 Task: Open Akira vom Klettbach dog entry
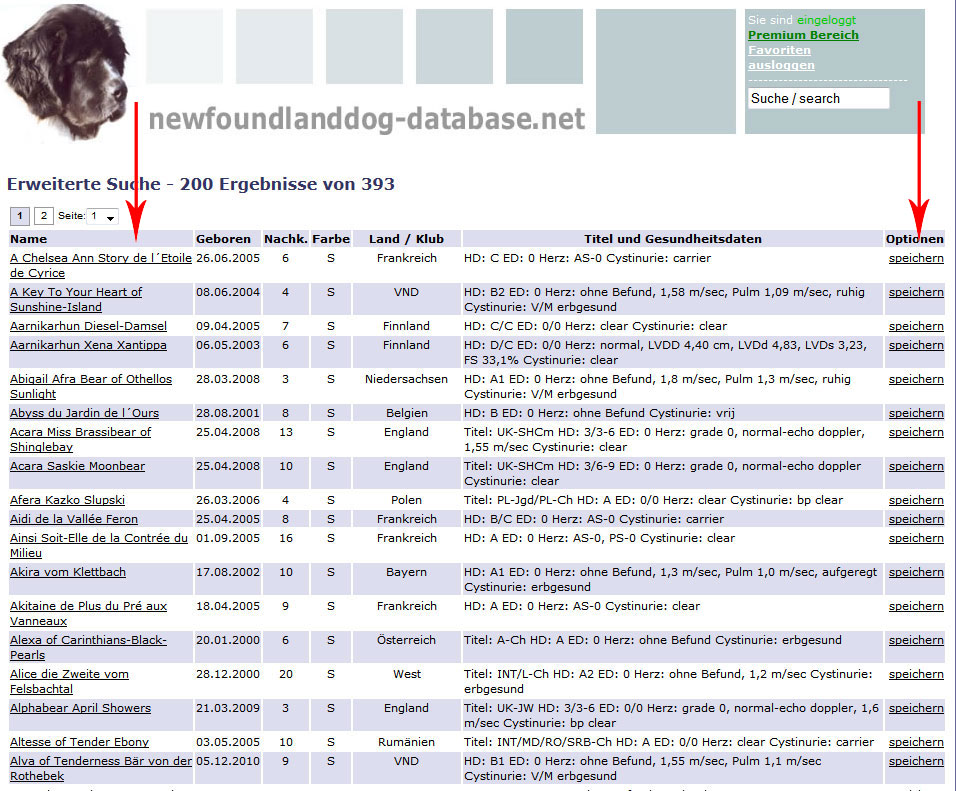pos(68,572)
